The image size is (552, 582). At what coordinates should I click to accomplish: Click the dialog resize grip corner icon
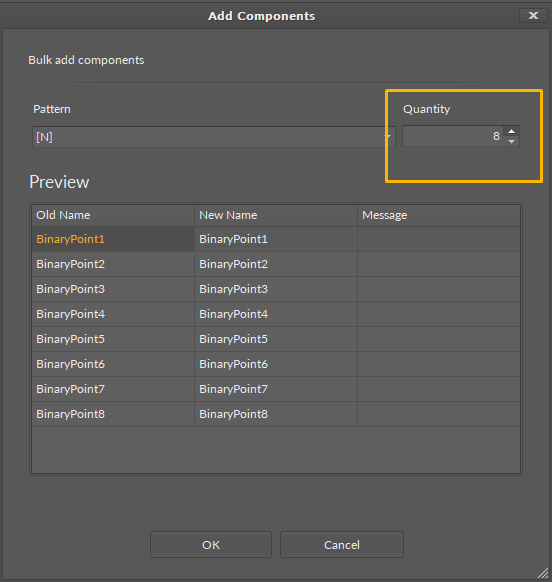(543, 573)
